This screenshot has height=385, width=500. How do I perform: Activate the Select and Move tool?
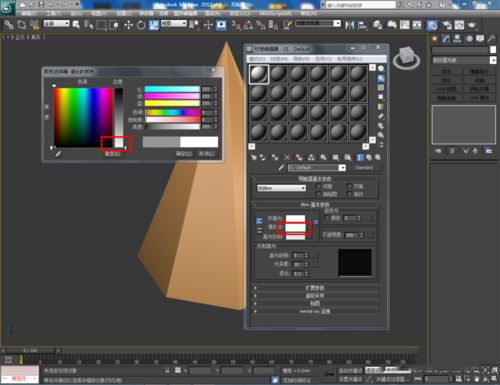(x=128, y=25)
